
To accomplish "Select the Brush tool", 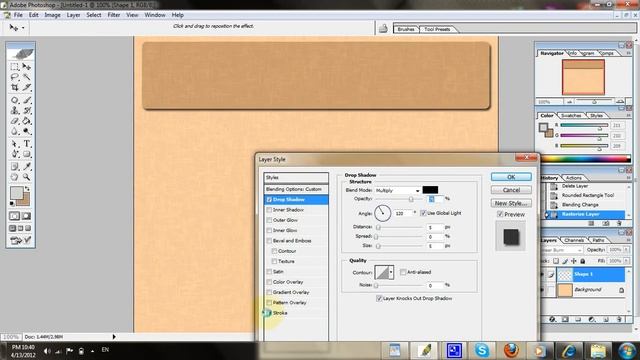I will tap(27, 100).
